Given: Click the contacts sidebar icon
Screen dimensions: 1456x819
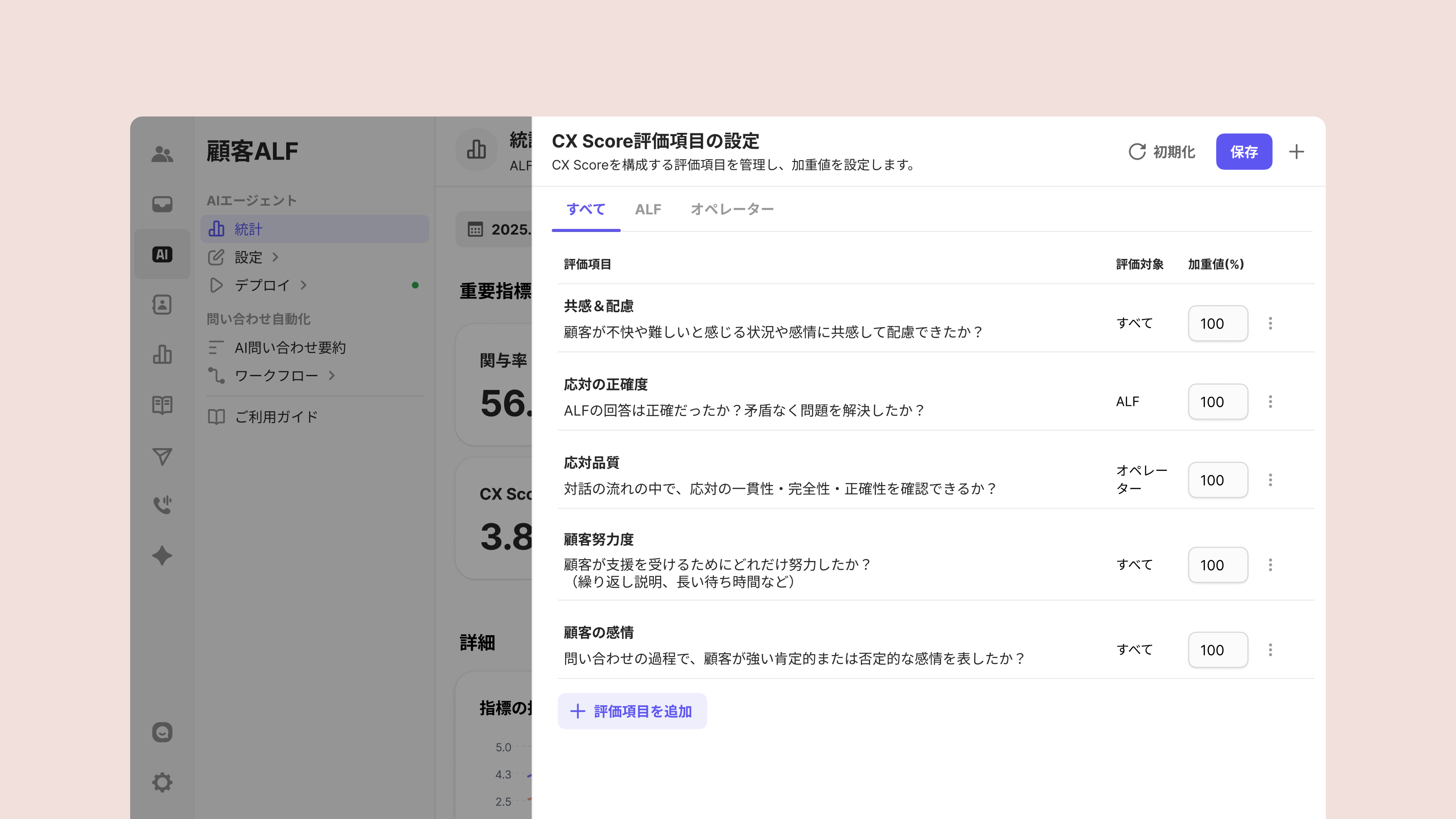Looking at the screenshot, I should point(162,304).
